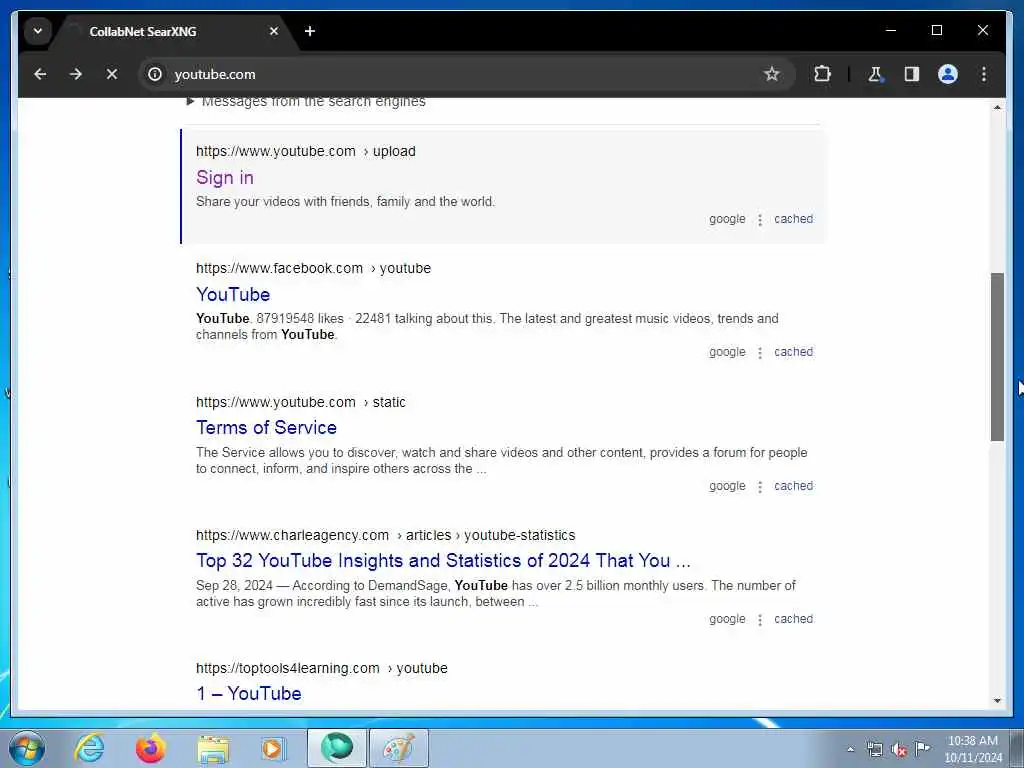Launch Firefox from taskbar

[151, 748]
